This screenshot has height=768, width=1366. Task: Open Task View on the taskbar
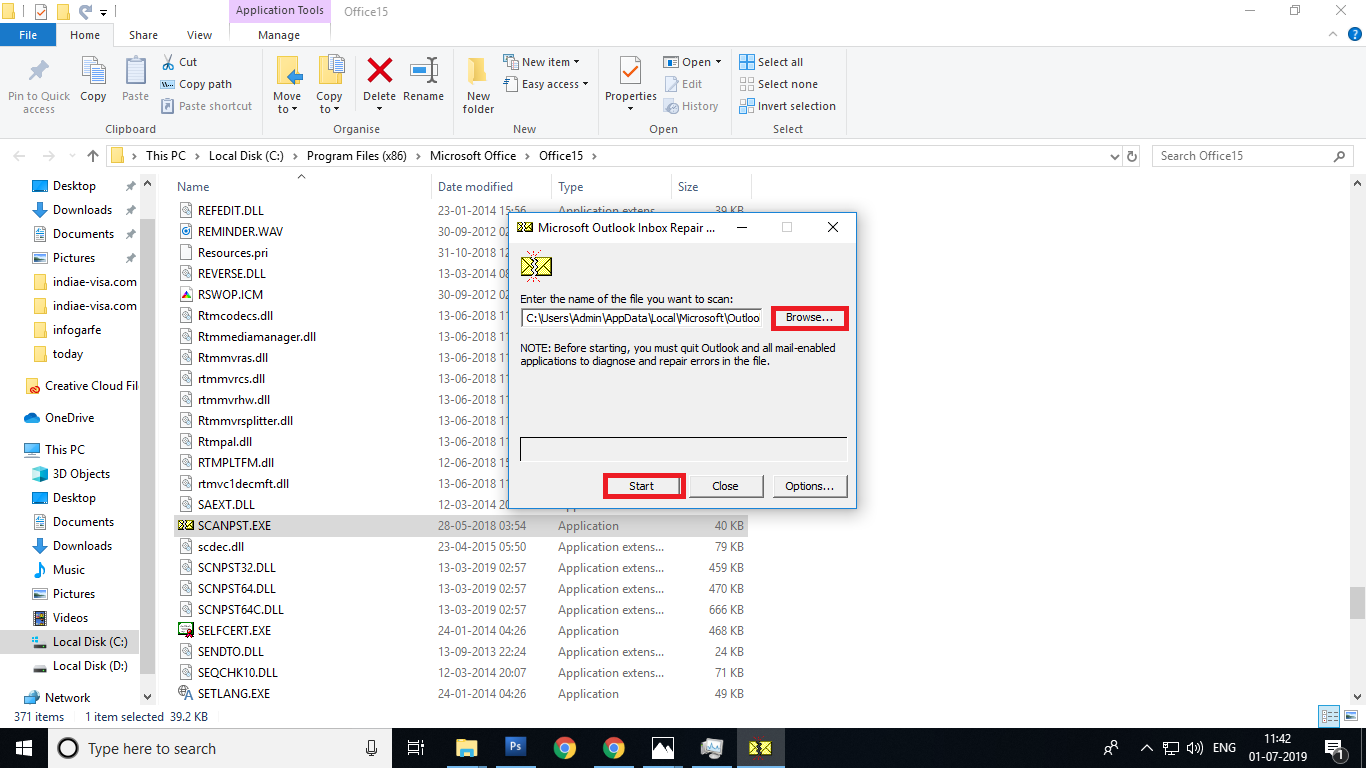pyautogui.click(x=417, y=747)
